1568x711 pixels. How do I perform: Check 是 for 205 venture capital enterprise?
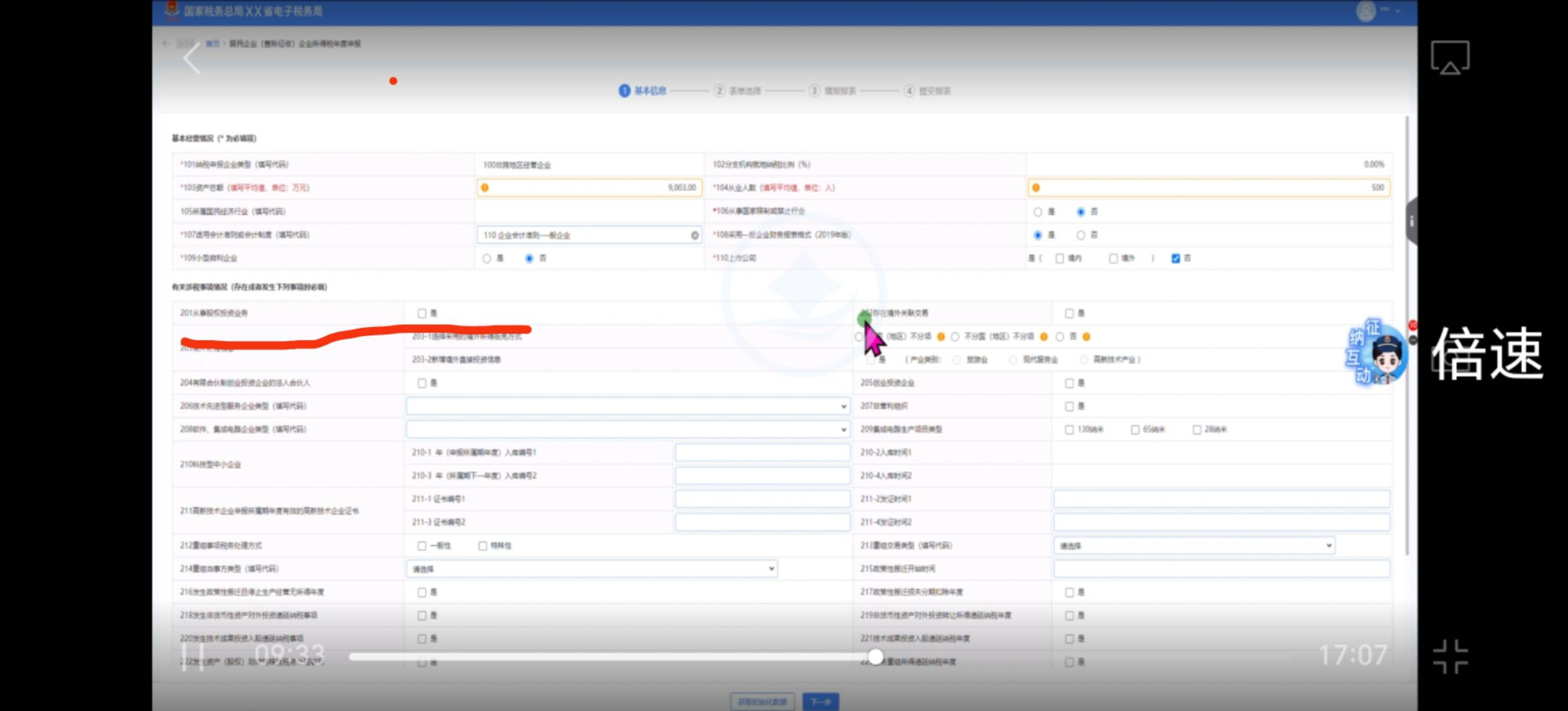pos(1069,383)
